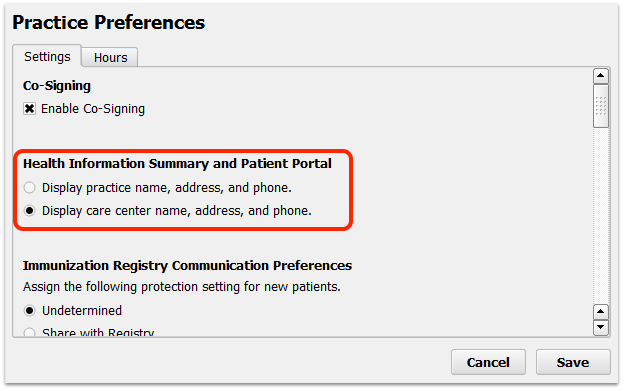Click the lower up arrow above the down arrow
The width and height of the screenshot is (624, 391).
[x=601, y=312]
